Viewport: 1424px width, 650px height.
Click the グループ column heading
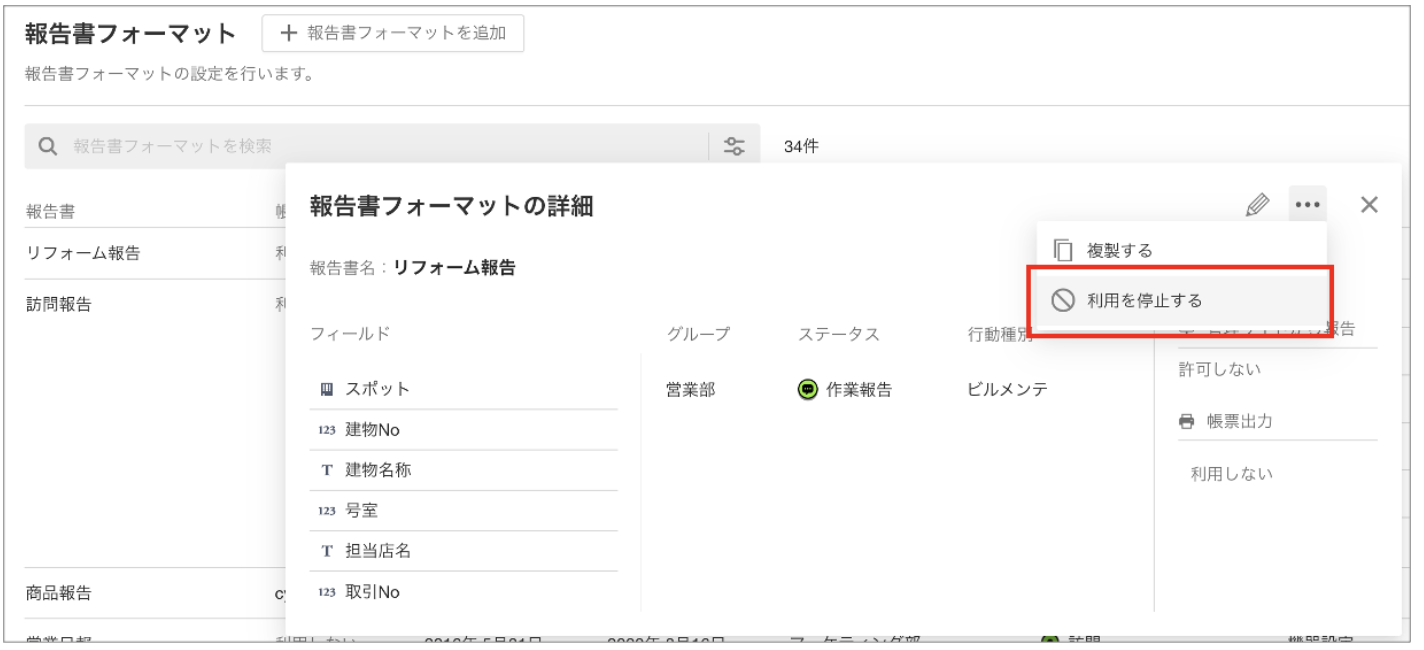tap(699, 334)
